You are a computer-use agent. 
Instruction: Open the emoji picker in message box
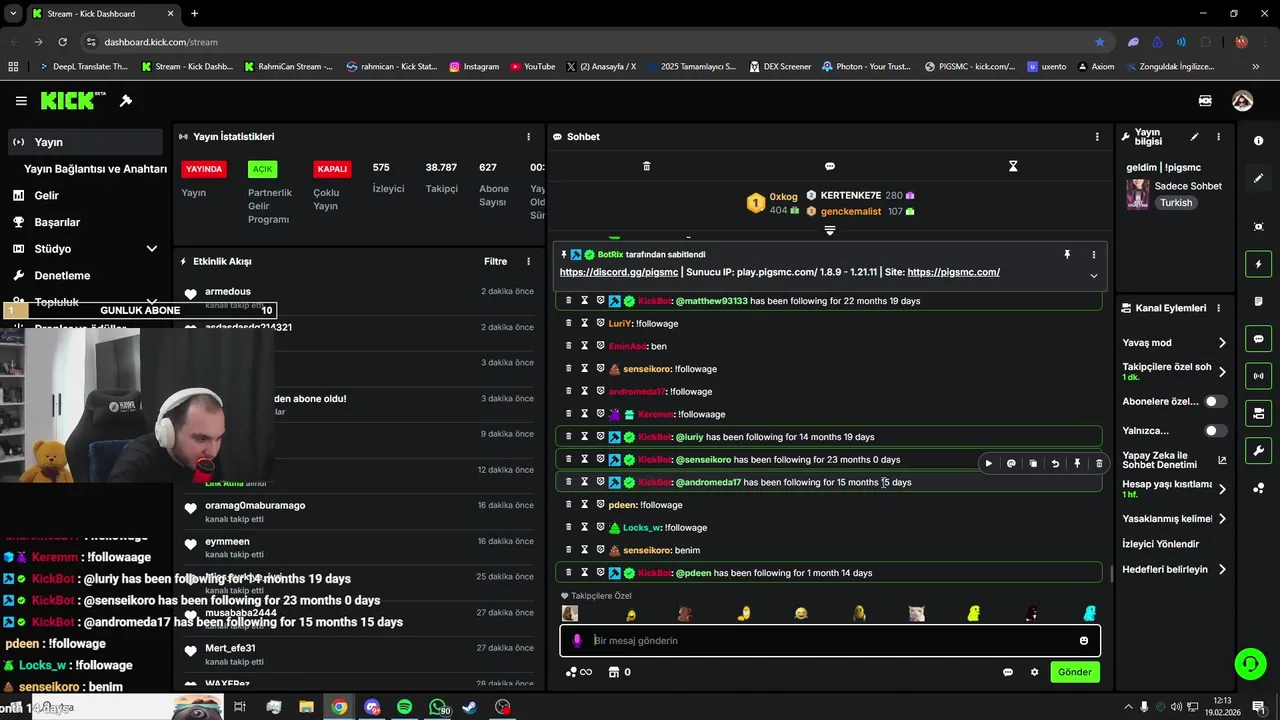pos(1084,641)
